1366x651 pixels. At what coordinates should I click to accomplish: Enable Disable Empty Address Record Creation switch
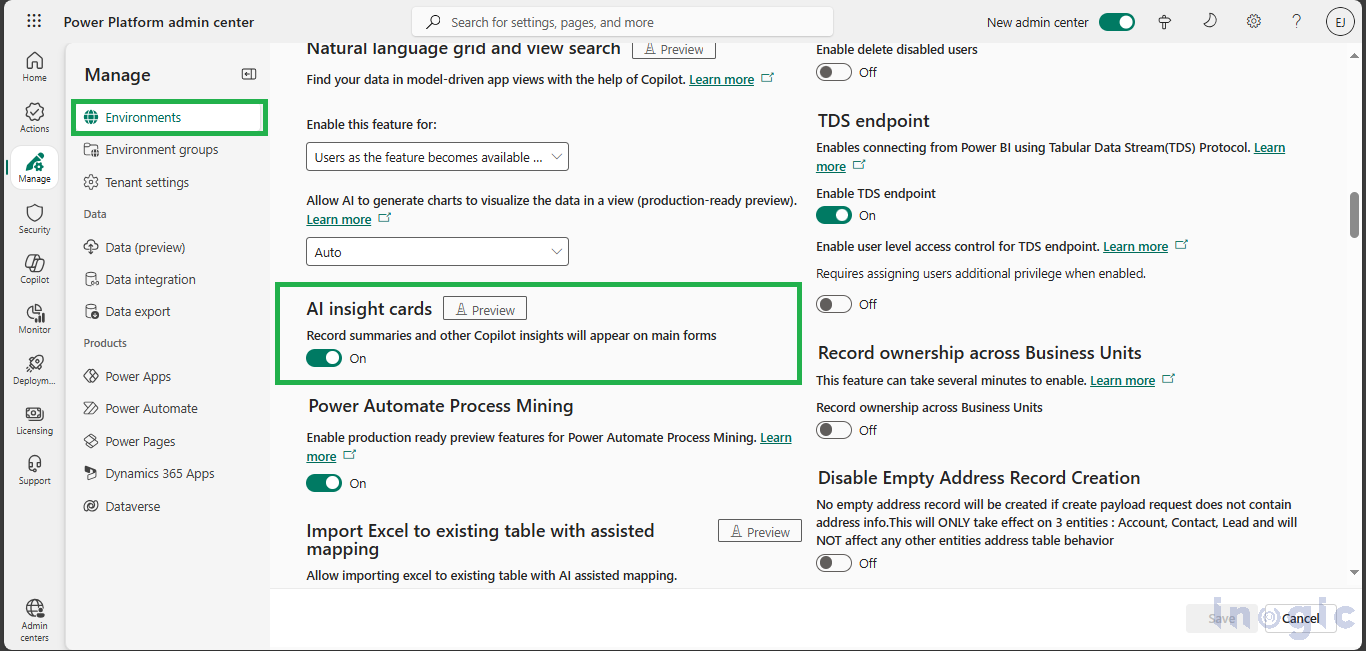[x=834, y=563]
